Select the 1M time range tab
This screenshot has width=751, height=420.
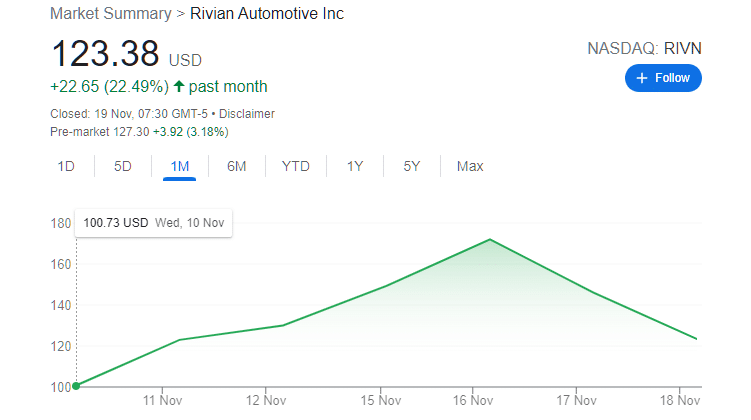pos(180,166)
